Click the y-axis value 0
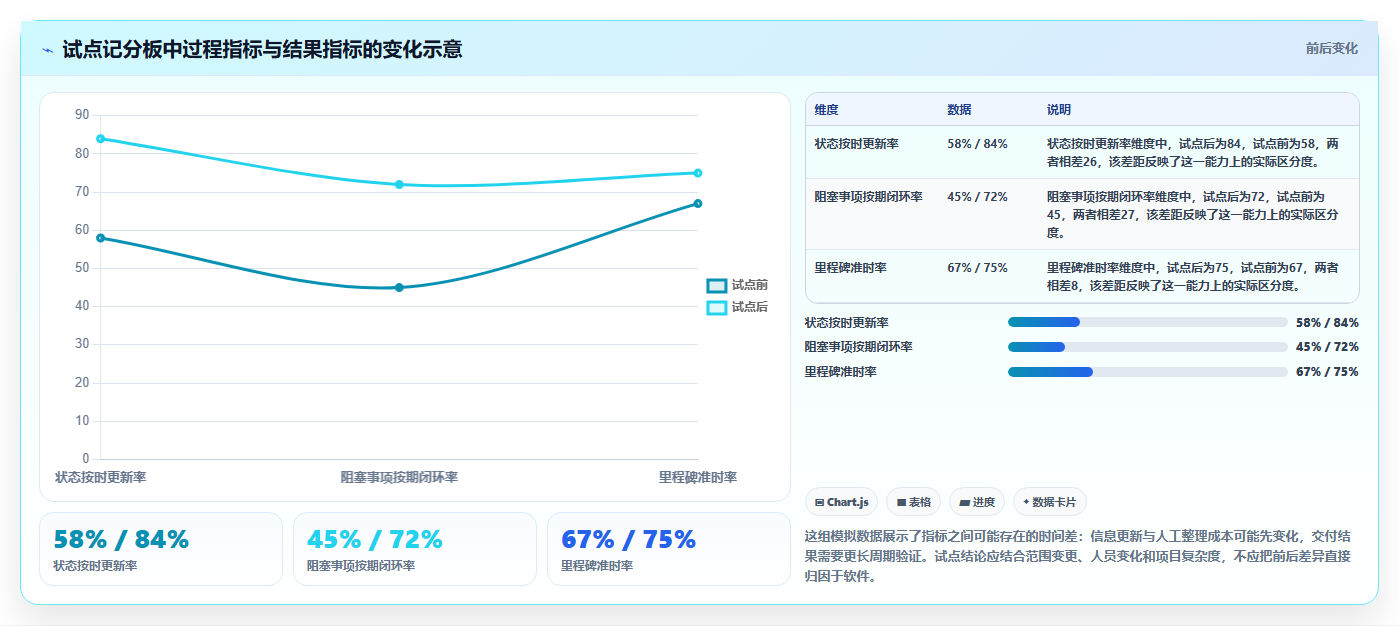The image size is (1399, 626). [x=86, y=459]
